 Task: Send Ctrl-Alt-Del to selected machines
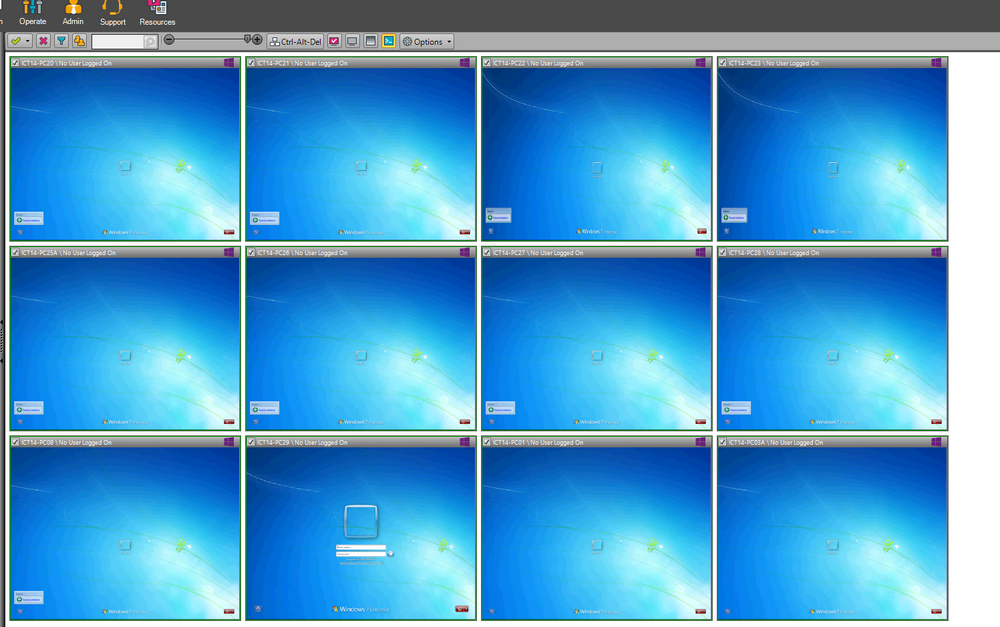(295, 41)
